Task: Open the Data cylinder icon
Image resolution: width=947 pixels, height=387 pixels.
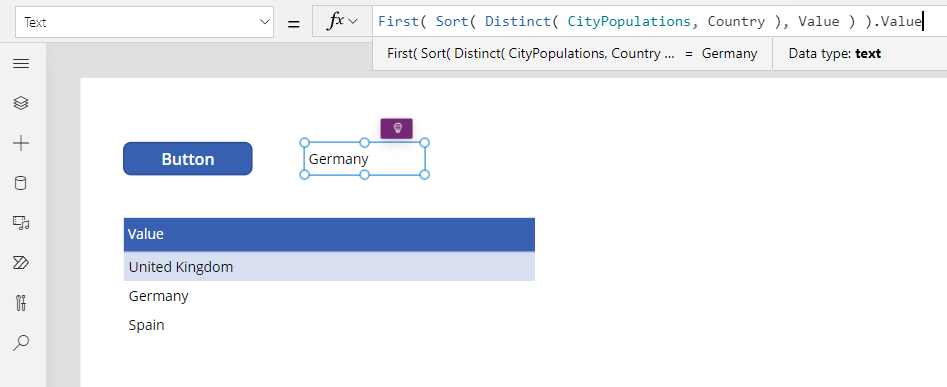Action: 21,183
